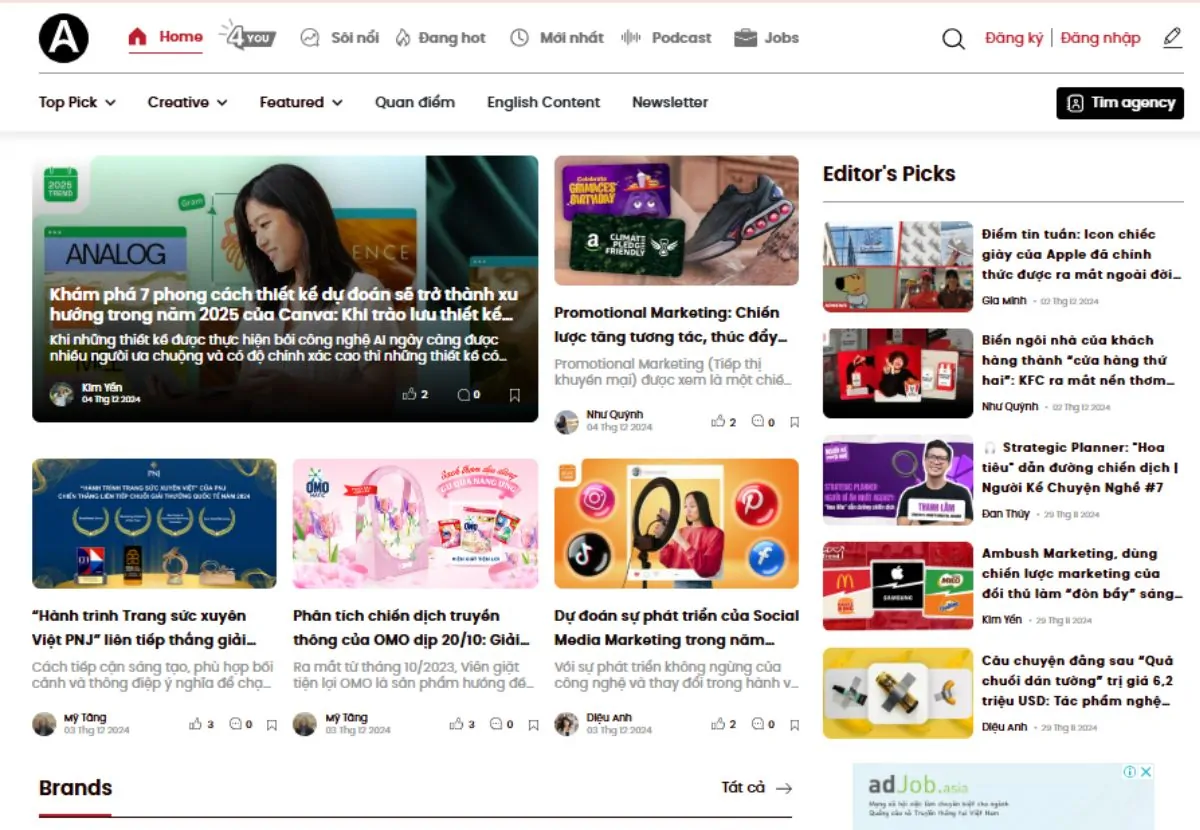The width and height of the screenshot is (1200, 830).
Task: Expand the Creative dropdown menu
Action: (187, 102)
